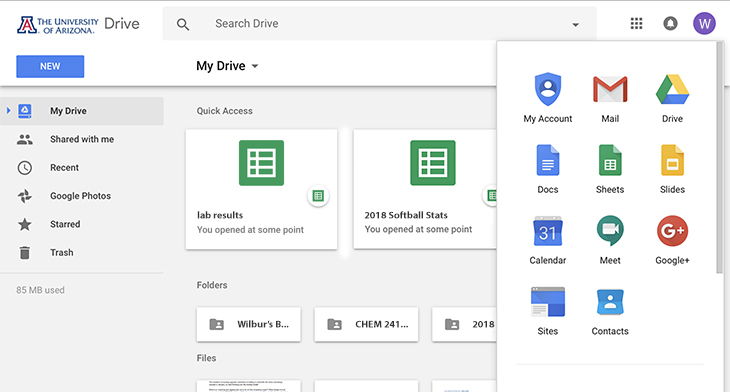The width and height of the screenshot is (730, 392).
Task: Open Google Photos in the sidebar
Action: tap(81, 196)
